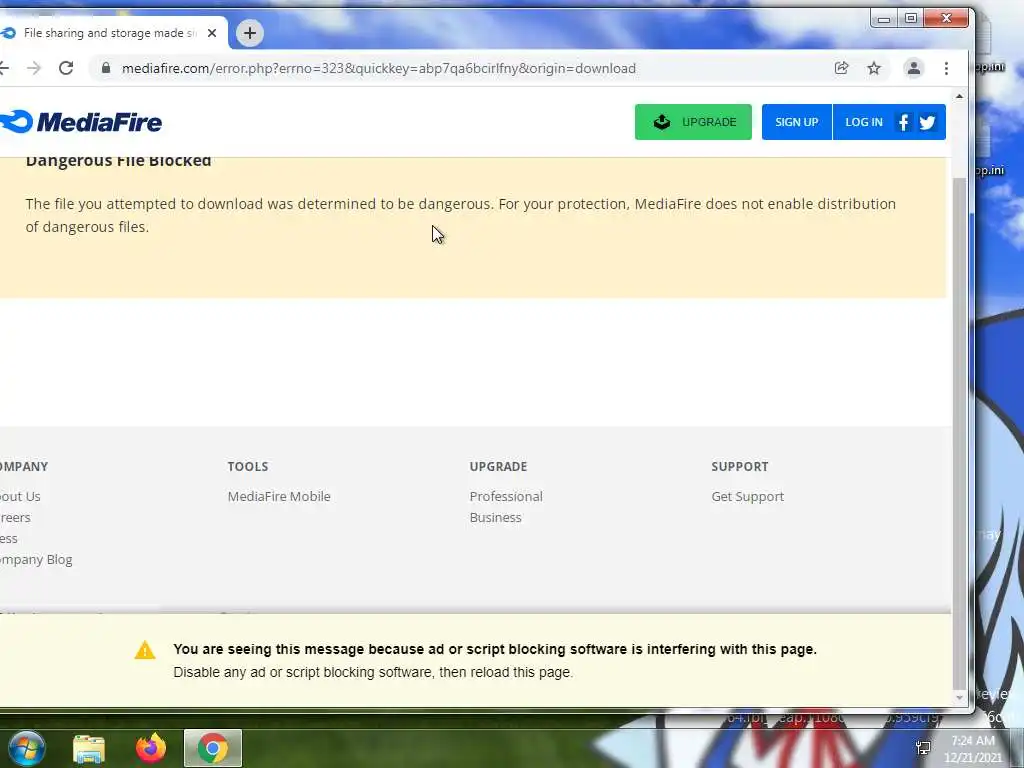This screenshot has width=1024, height=768.
Task: Go forward in browser history
Action: pyautogui.click(x=34, y=68)
